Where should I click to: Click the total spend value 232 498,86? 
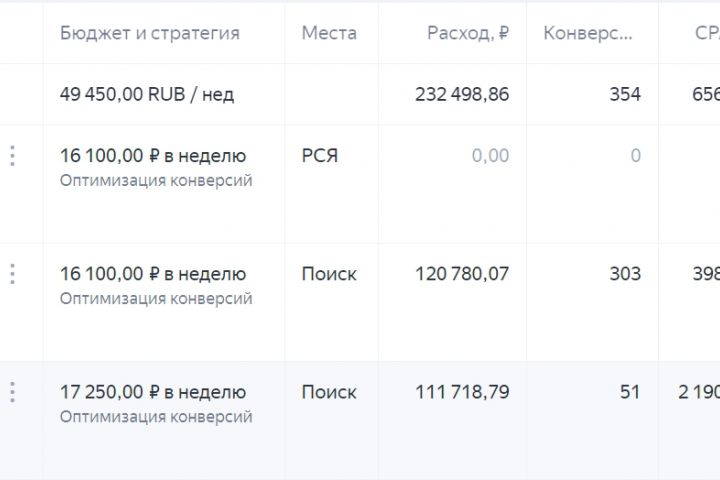462,95
